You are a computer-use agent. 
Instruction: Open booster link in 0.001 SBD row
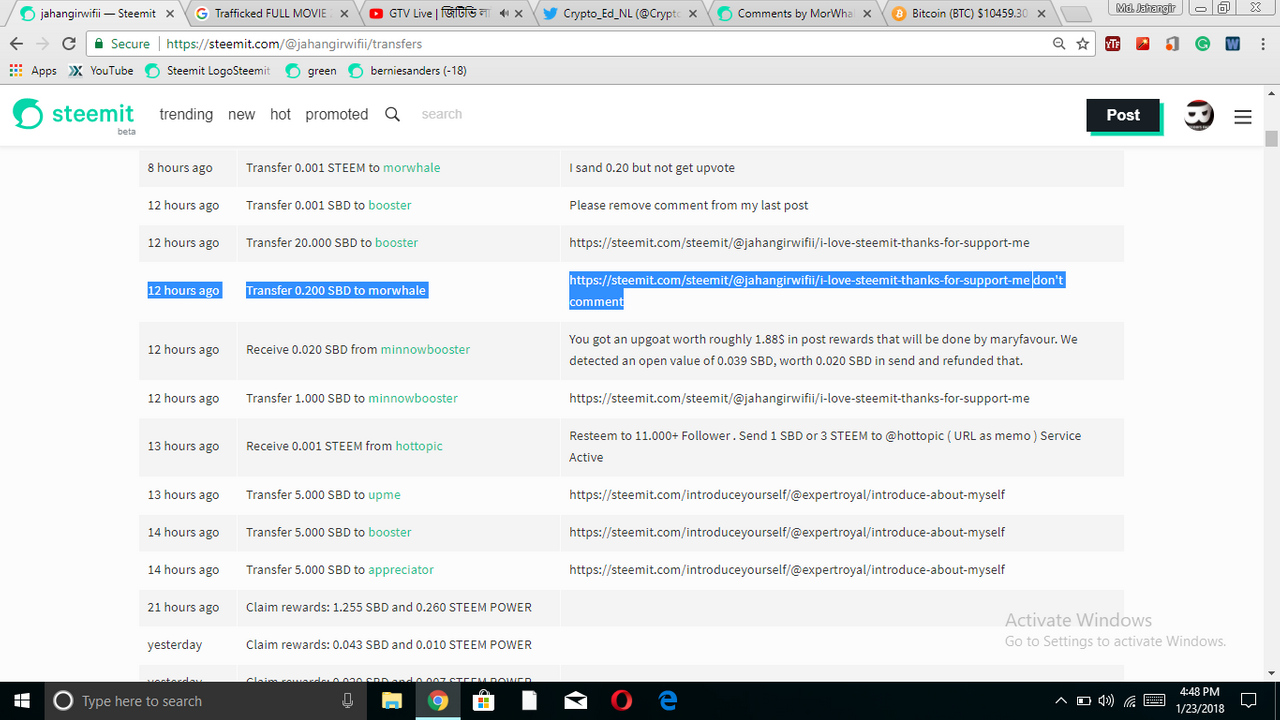(x=390, y=205)
